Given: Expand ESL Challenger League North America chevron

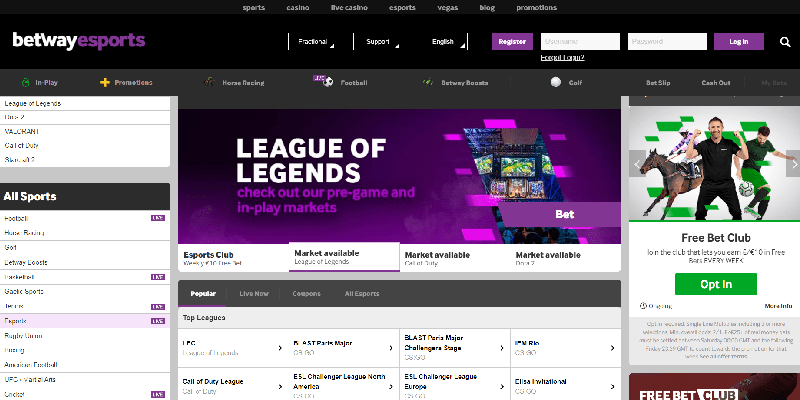Looking at the screenshot, I should 391,387.
